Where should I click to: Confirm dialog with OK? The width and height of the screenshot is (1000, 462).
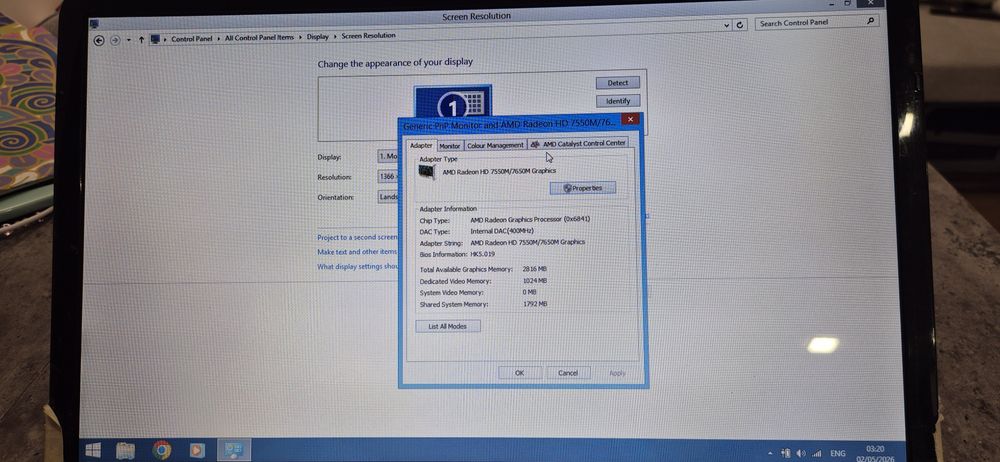pos(520,373)
